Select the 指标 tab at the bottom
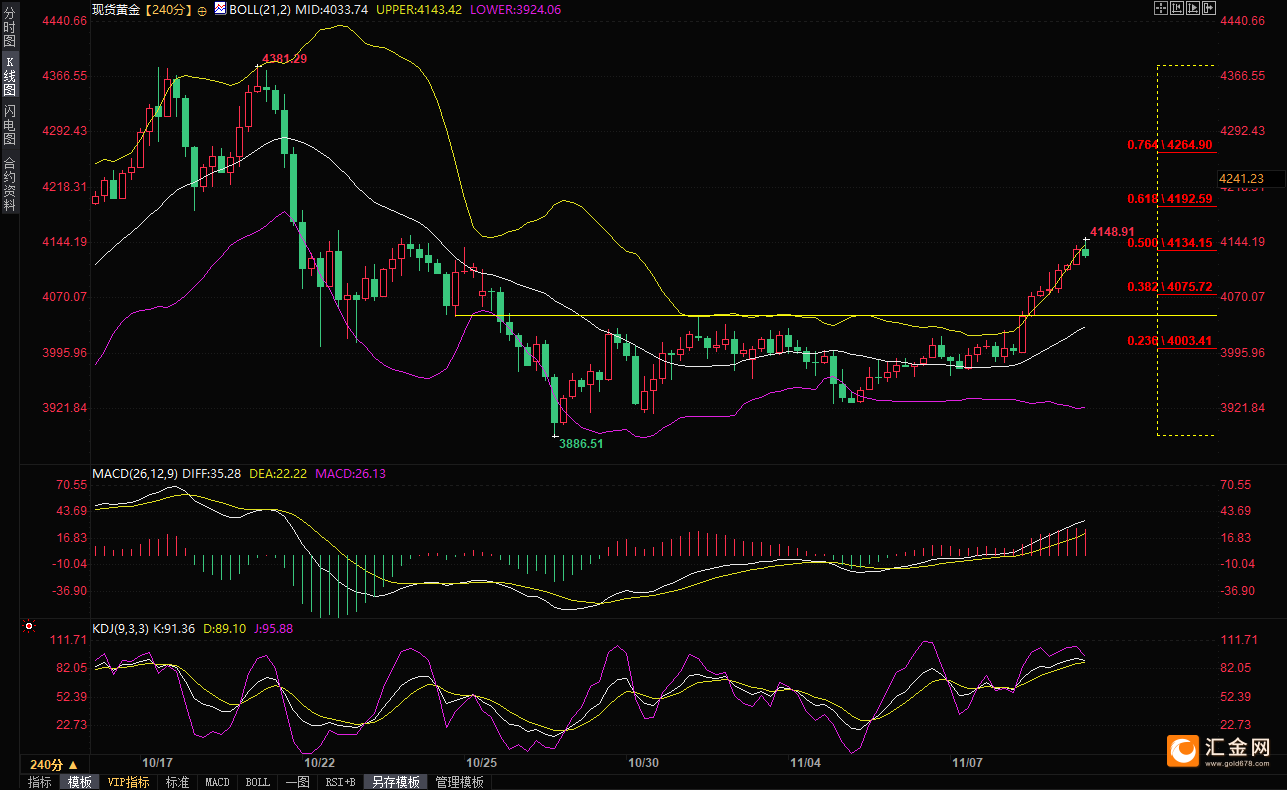The height and width of the screenshot is (790, 1287). [x=40, y=782]
